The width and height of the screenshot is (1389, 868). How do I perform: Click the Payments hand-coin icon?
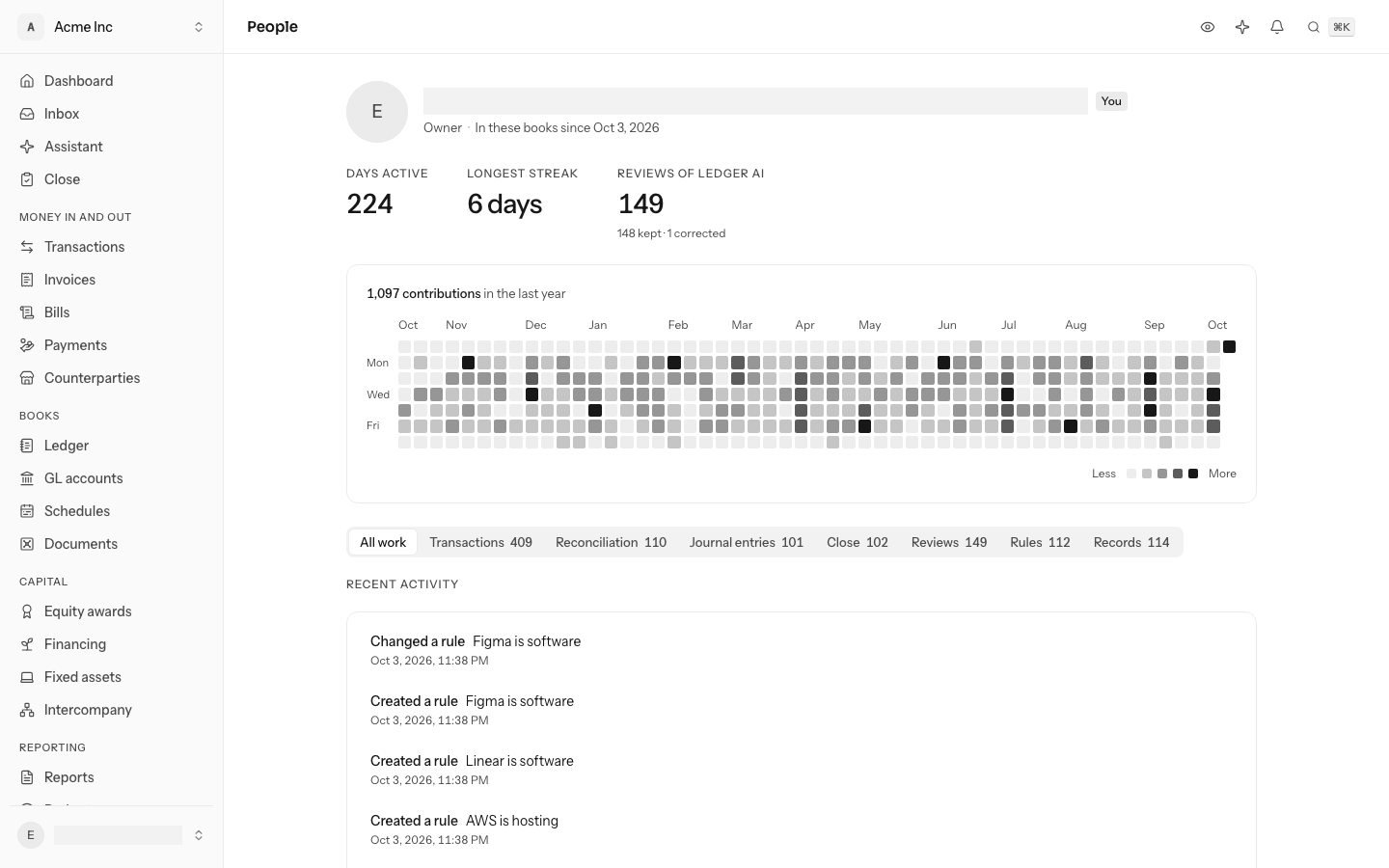(27, 345)
